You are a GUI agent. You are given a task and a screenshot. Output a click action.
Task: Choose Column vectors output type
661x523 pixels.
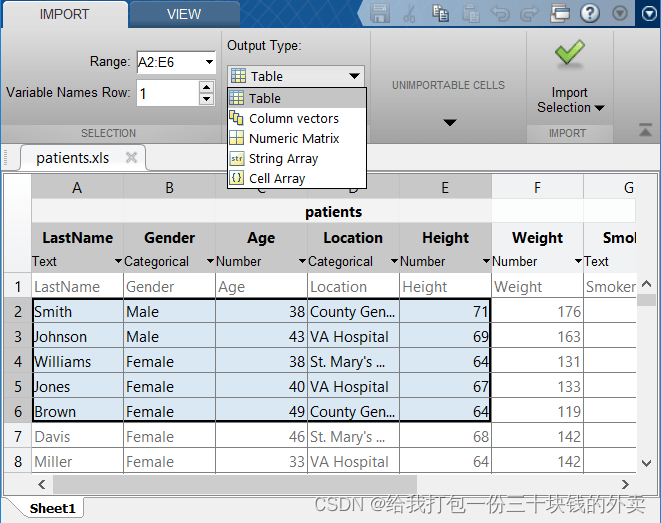(x=297, y=118)
